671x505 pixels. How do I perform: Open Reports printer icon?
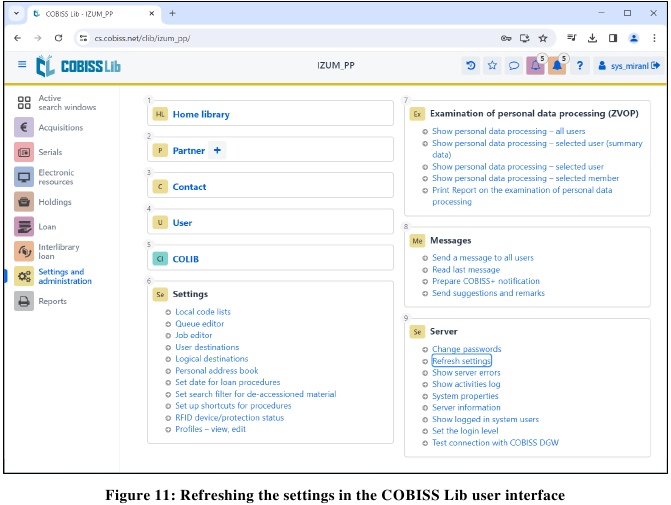pos(24,301)
